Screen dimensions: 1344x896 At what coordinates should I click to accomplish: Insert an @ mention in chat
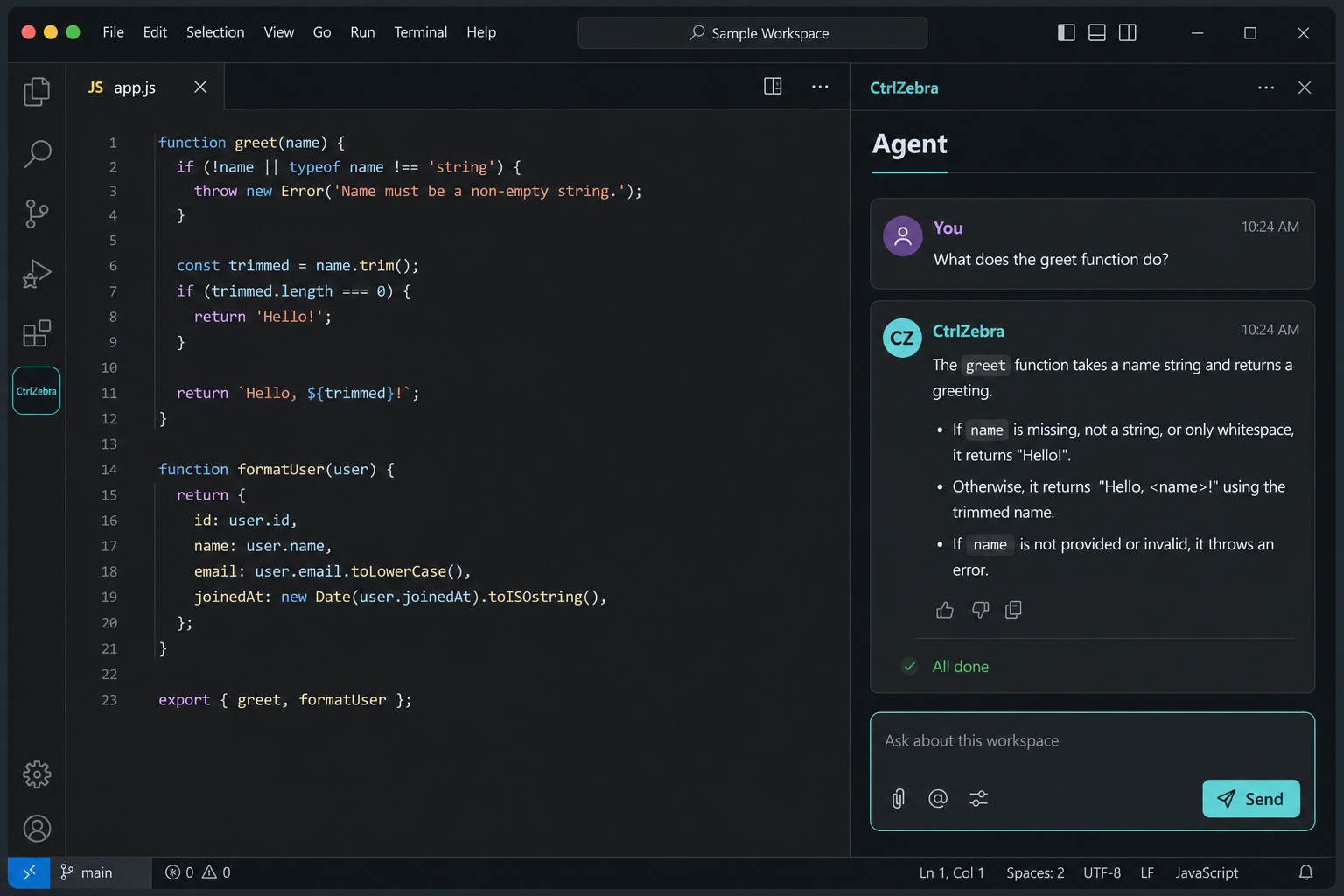click(x=938, y=798)
